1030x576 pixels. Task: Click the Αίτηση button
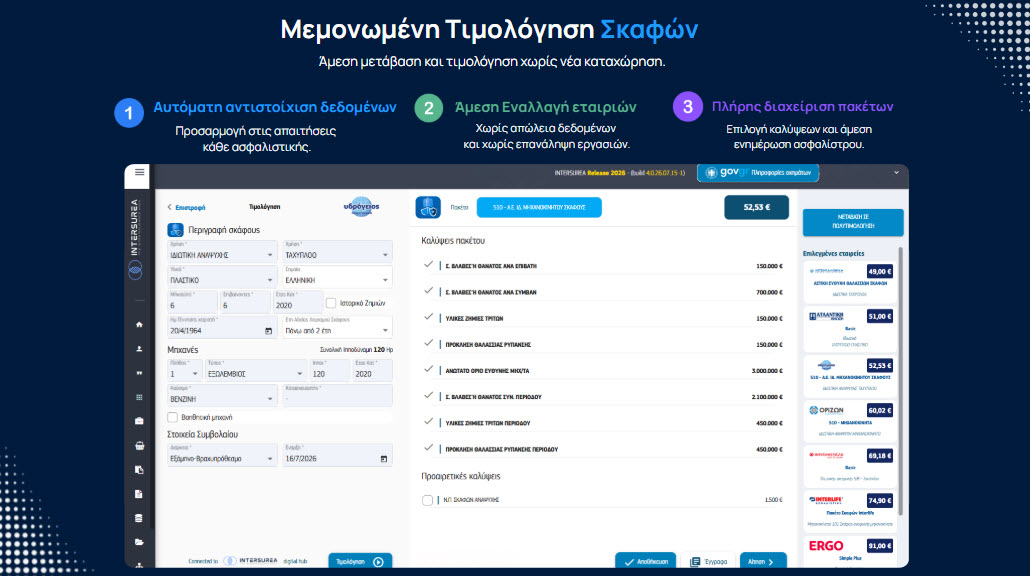click(x=763, y=562)
